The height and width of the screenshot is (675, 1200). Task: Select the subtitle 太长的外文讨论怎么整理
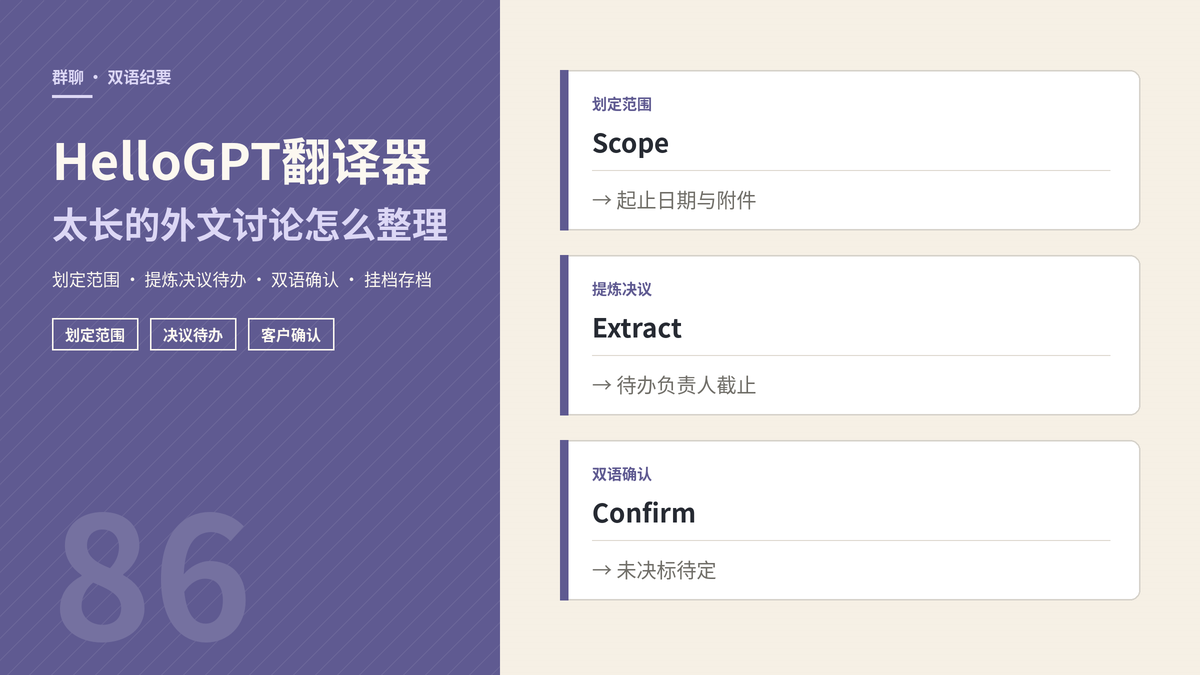[x=250, y=225]
